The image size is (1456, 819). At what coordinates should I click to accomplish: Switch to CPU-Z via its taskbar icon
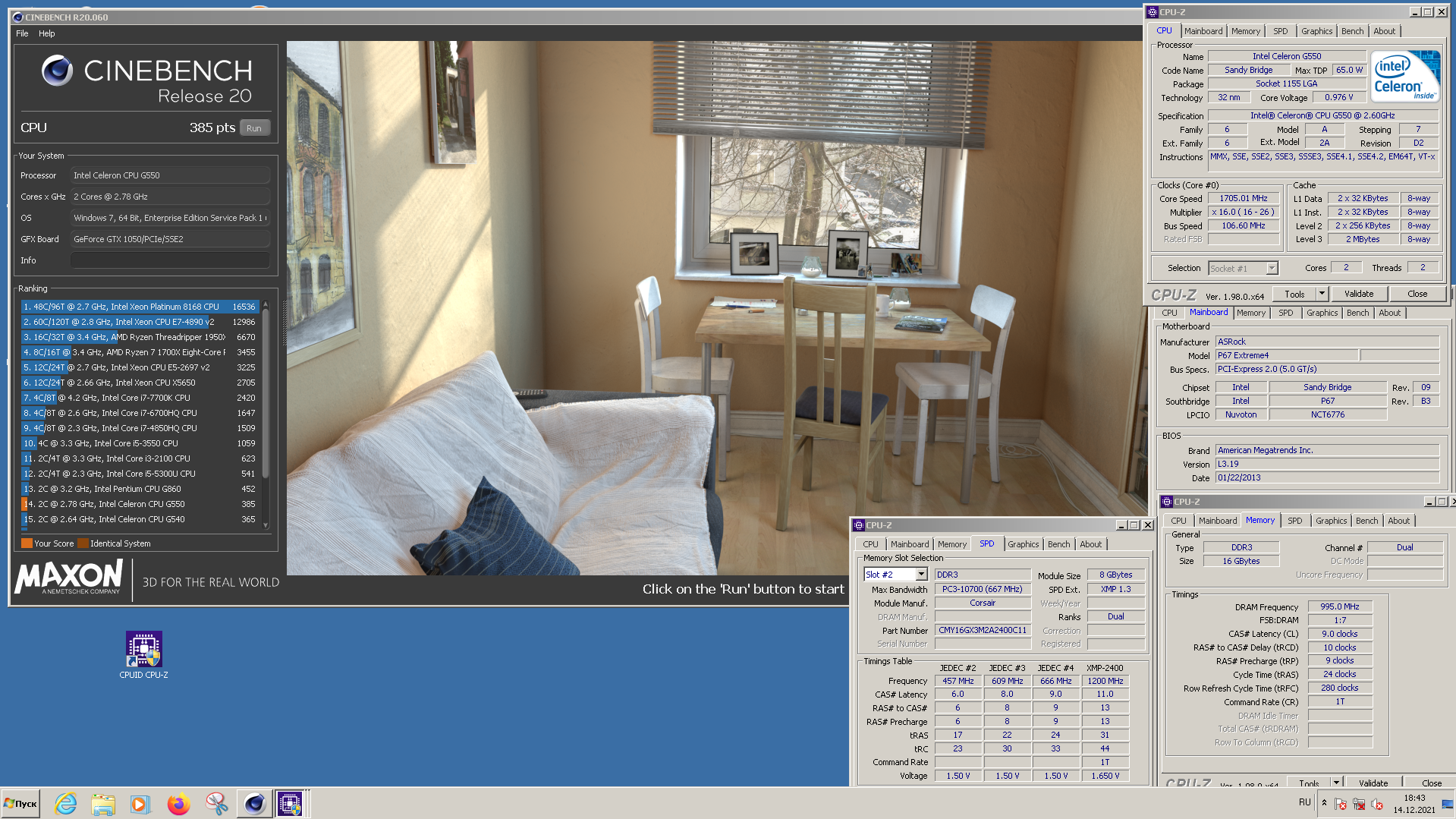[x=291, y=803]
